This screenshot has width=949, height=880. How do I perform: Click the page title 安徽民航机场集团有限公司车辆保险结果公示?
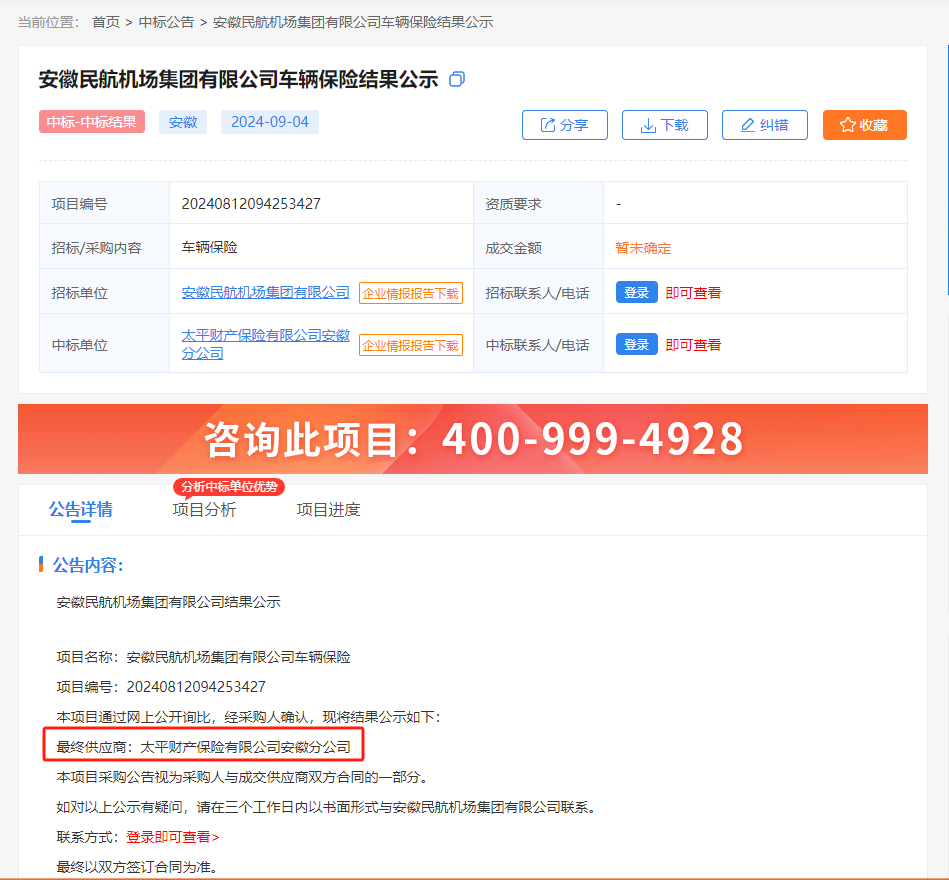point(238,79)
